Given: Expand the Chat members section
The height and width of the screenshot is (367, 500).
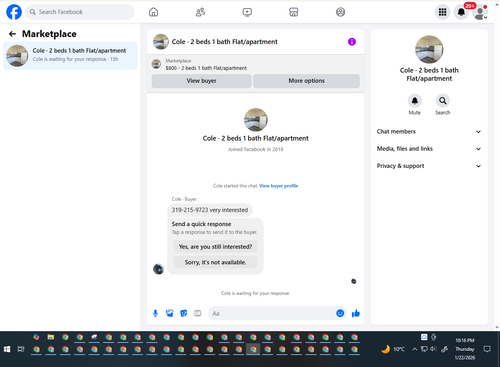Looking at the screenshot, I should coord(429,132).
